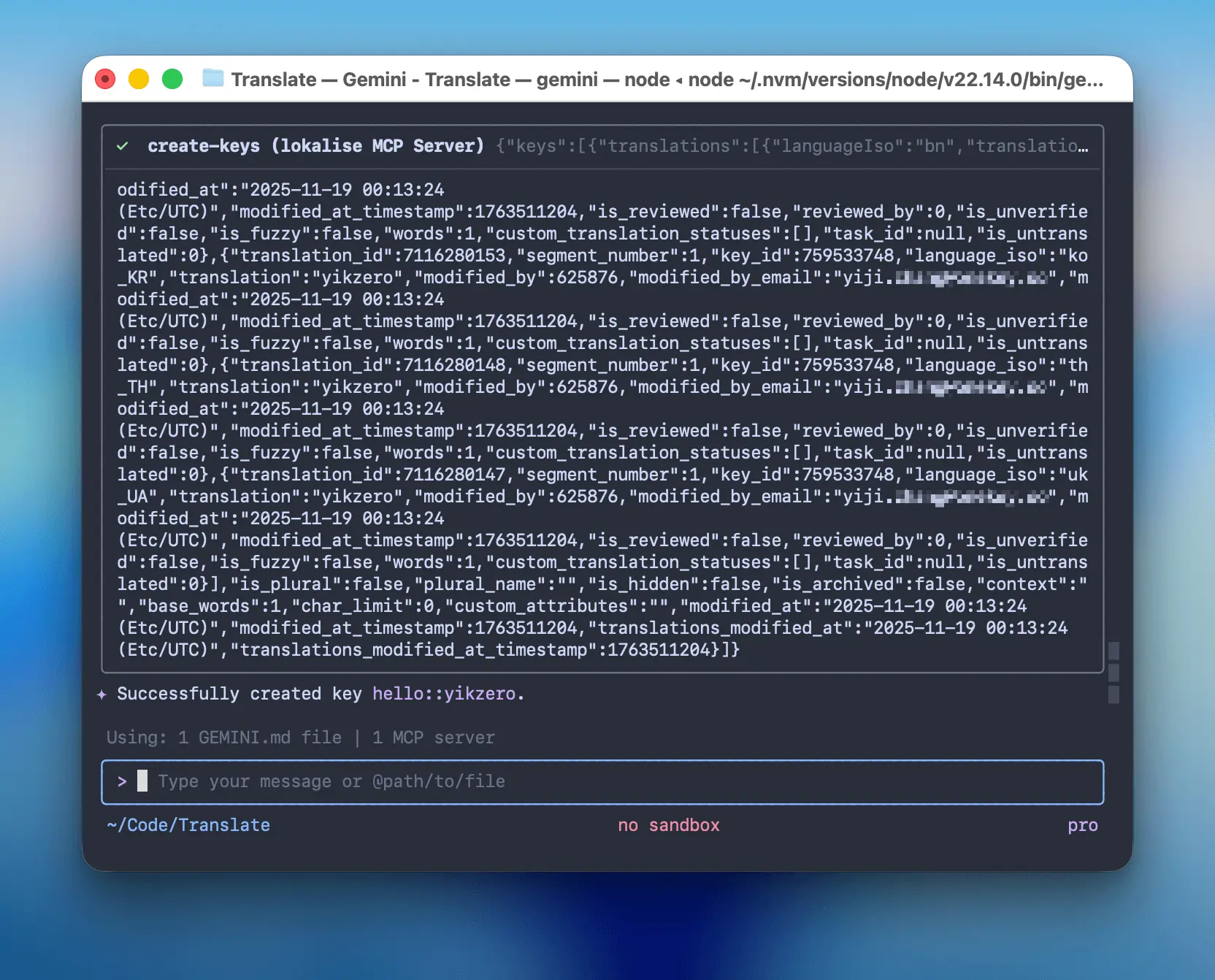Click the folder icon in the title bar
This screenshot has width=1215, height=980.
(212, 78)
